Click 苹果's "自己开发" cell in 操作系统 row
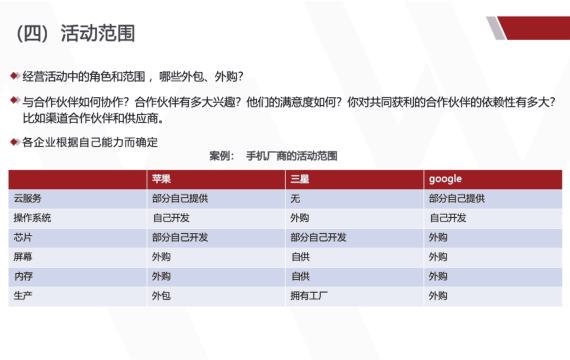 (216, 218)
